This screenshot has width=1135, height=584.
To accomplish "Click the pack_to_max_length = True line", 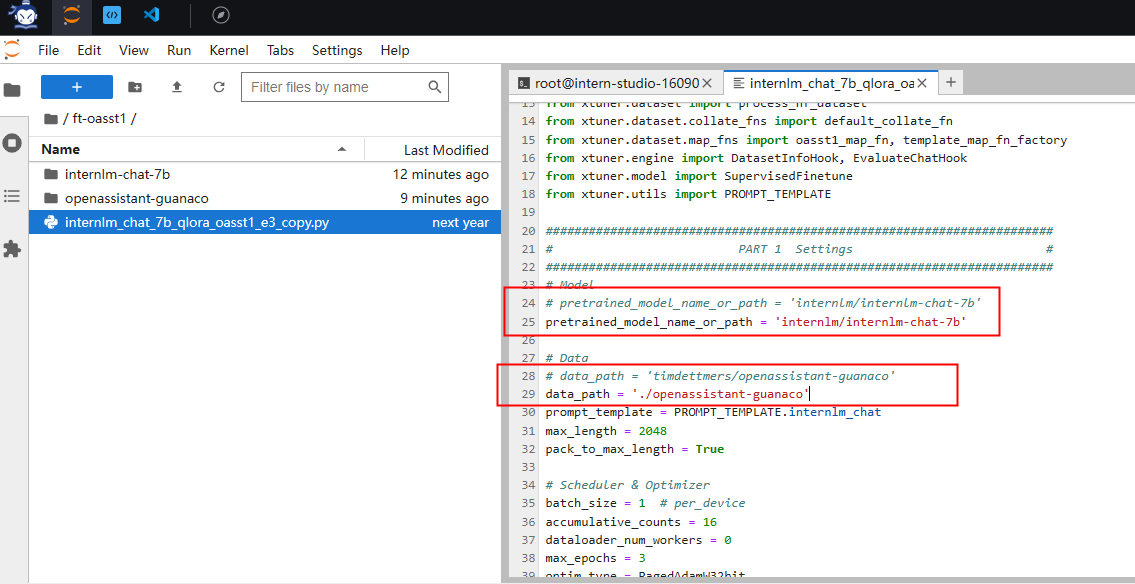I will coord(635,449).
